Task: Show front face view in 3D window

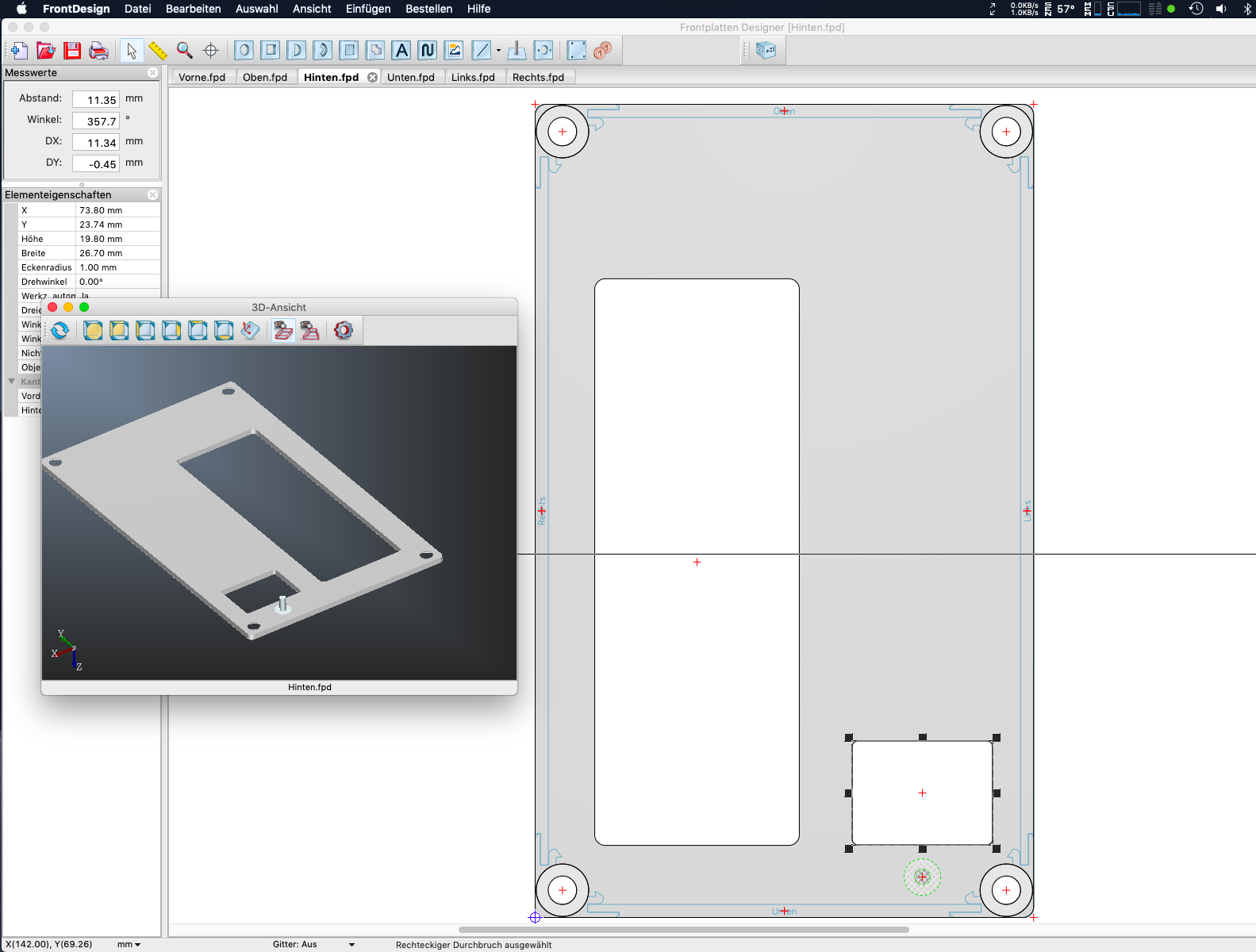Action: point(93,330)
